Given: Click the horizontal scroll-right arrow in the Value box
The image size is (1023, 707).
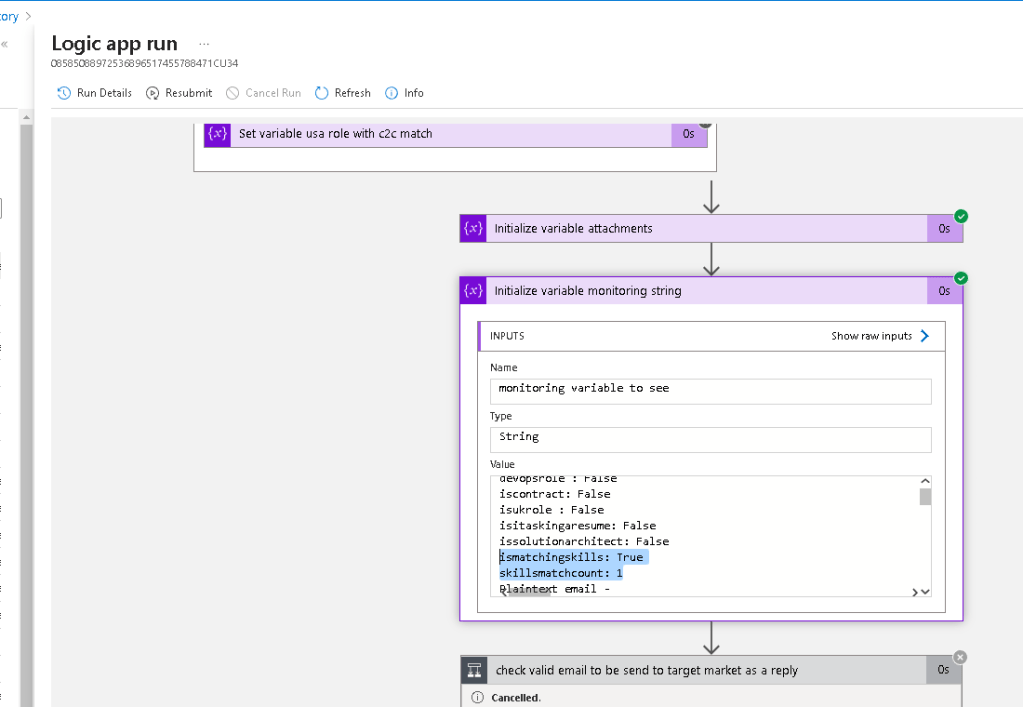Looking at the screenshot, I should [x=915, y=592].
